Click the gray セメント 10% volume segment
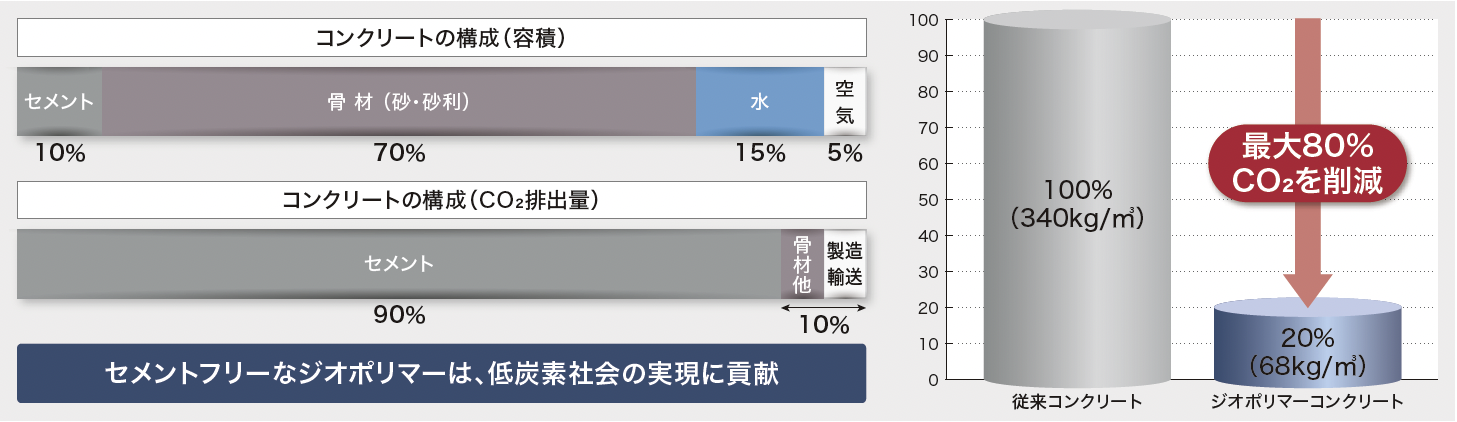Screen dimensions: 1457x422 tap(59, 102)
